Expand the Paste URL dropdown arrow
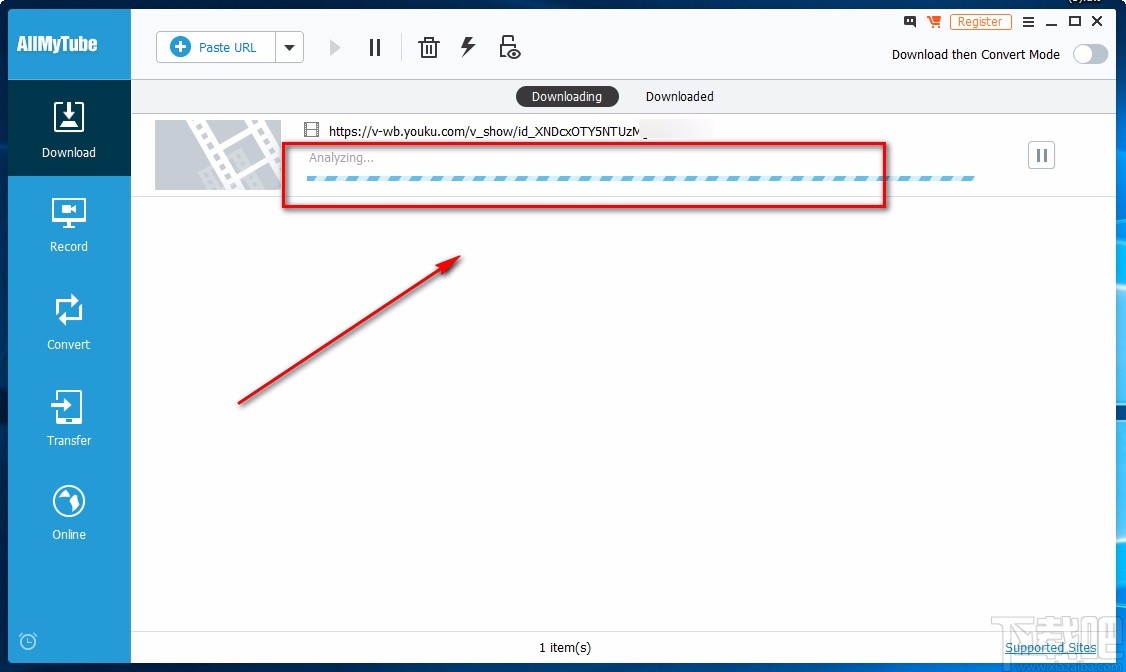Viewport: 1126px width, 672px height. 289,47
